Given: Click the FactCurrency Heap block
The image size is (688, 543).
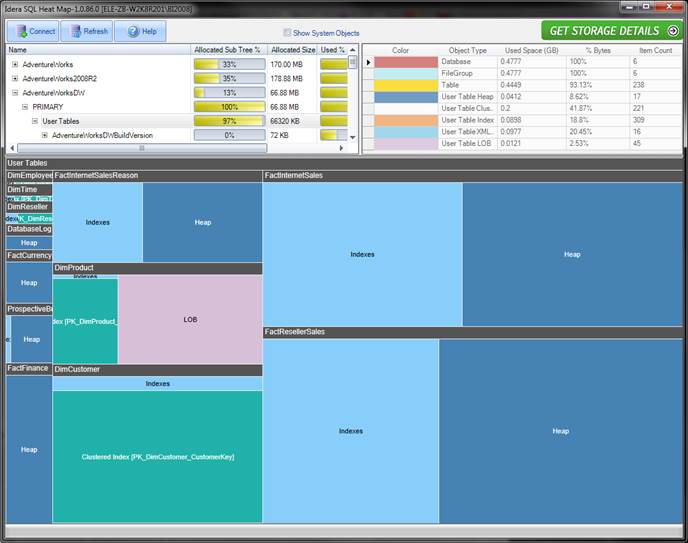Looking at the screenshot, I should point(29,283).
